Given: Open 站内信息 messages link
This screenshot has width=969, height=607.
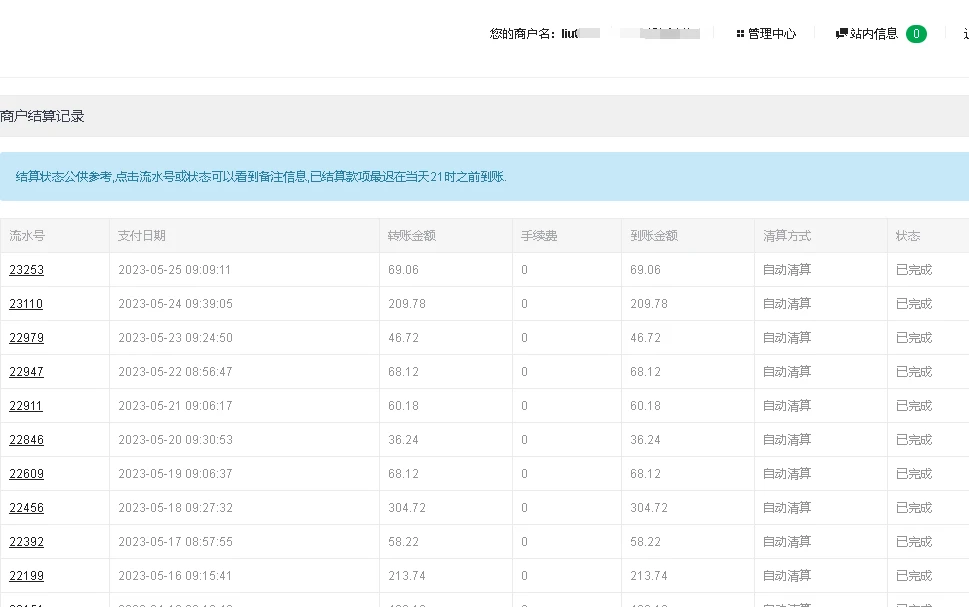Looking at the screenshot, I should [x=874, y=34].
